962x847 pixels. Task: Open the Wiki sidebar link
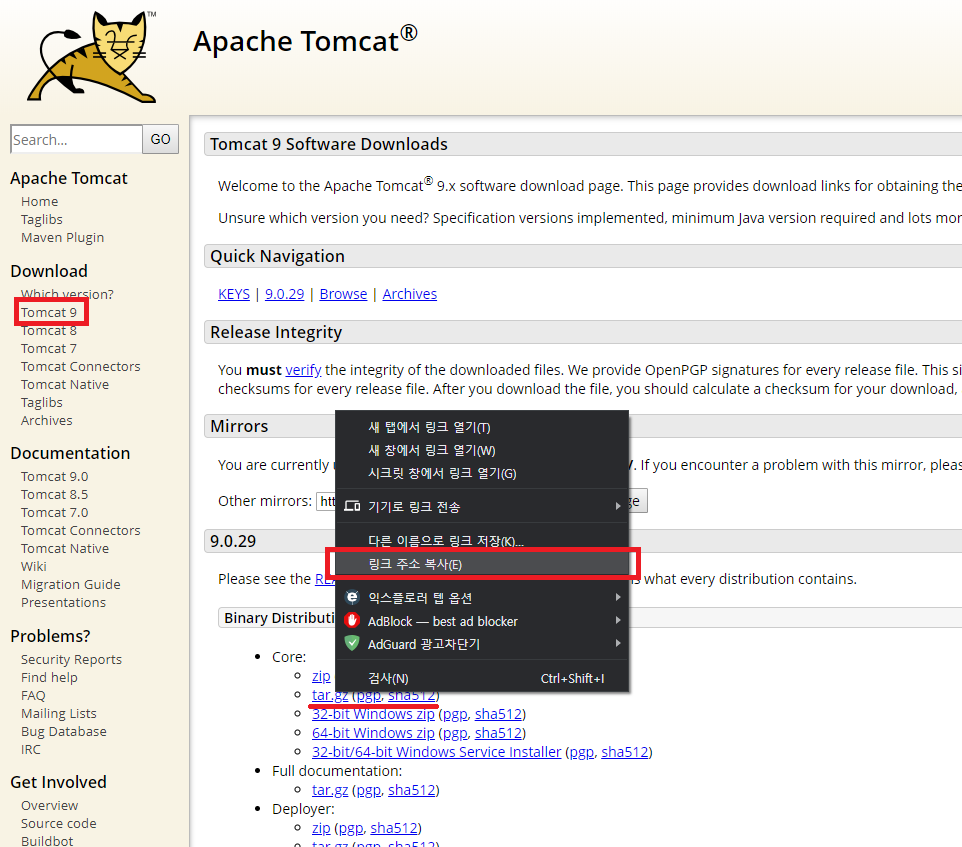click(33, 566)
